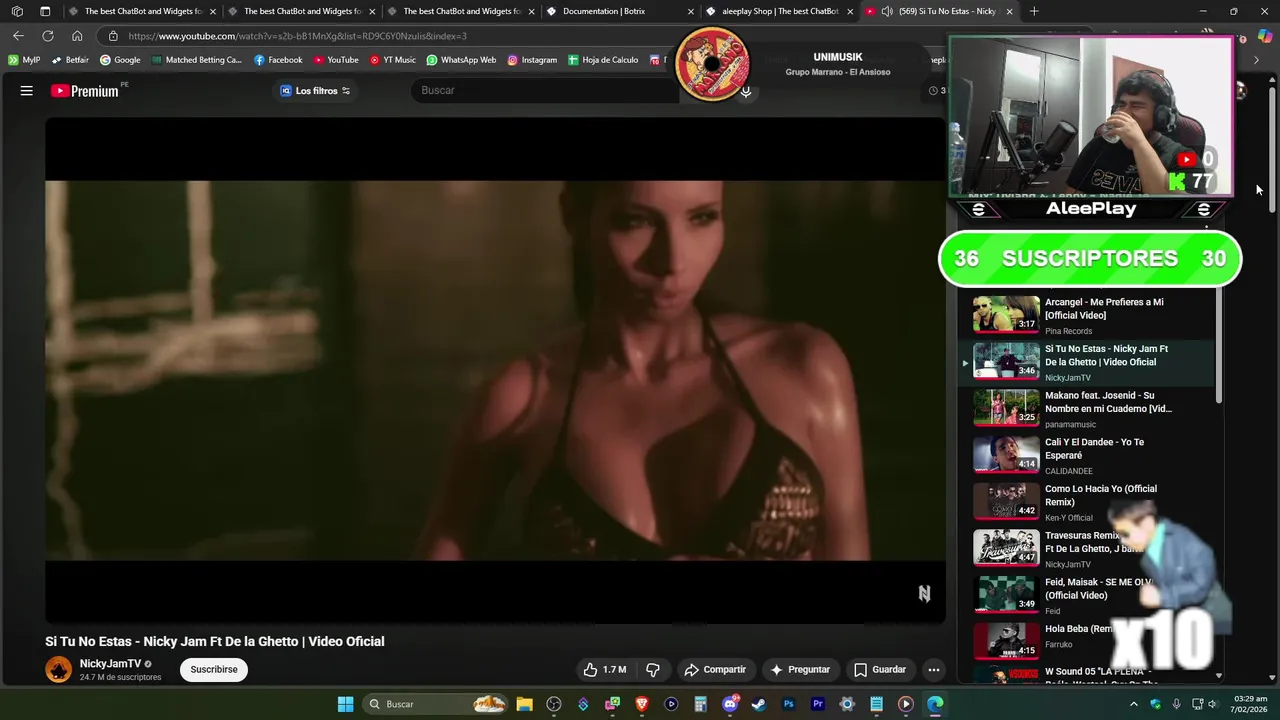Open the volume control in system tray
The image size is (1280, 720).
pos(1213,704)
